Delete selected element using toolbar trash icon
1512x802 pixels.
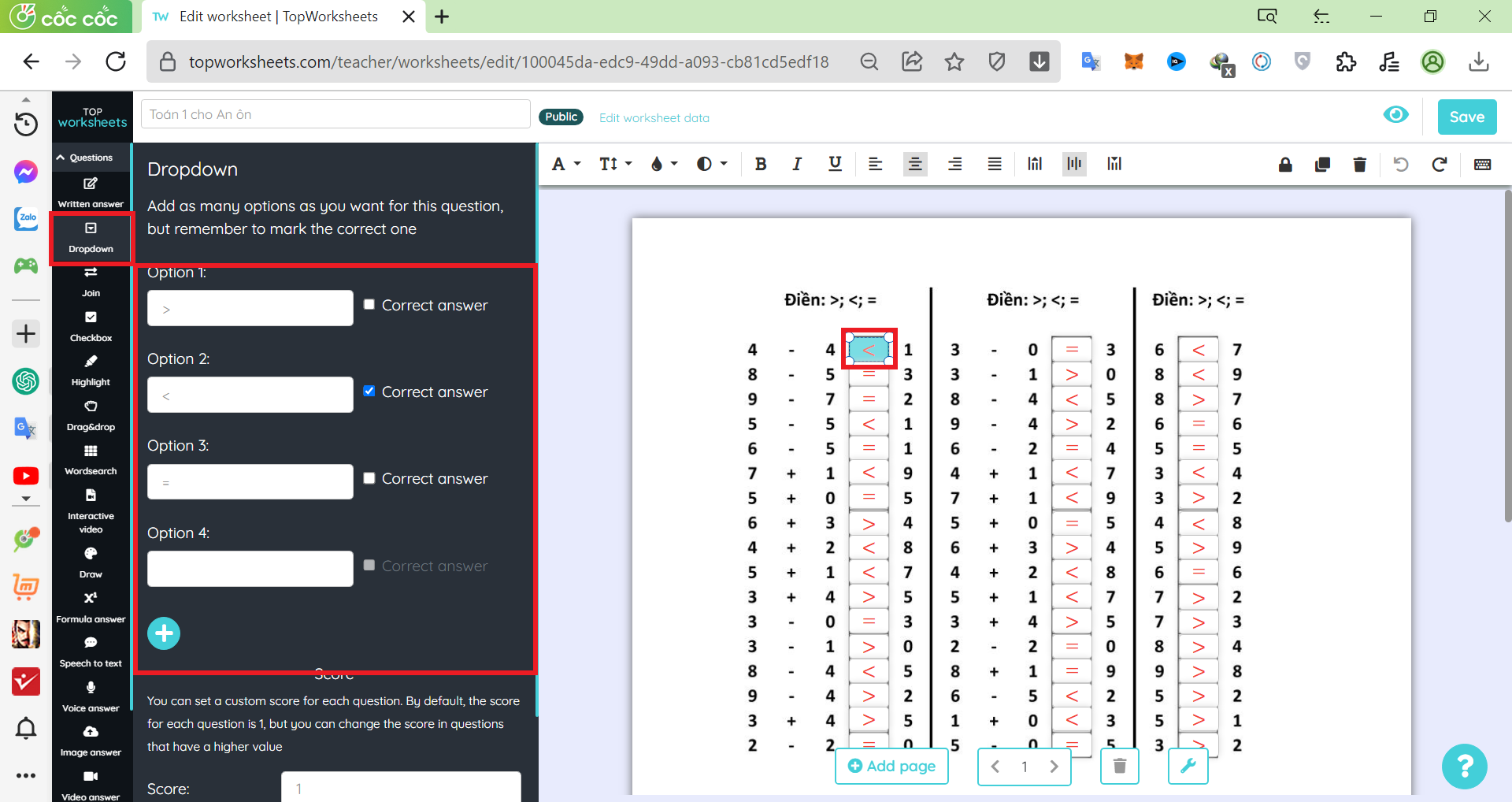point(1359,164)
